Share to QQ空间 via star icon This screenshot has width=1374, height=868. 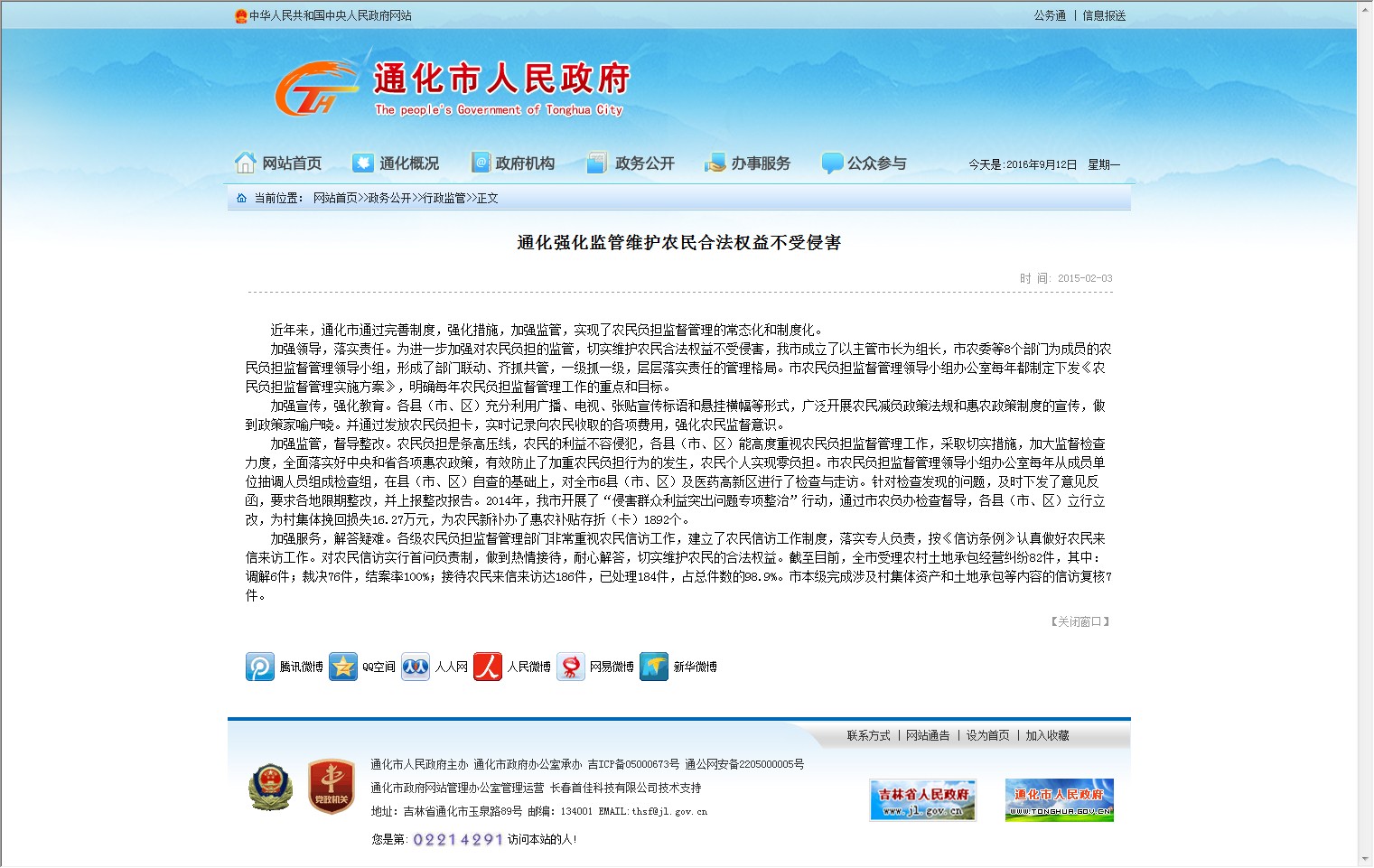tap(343, 667)
